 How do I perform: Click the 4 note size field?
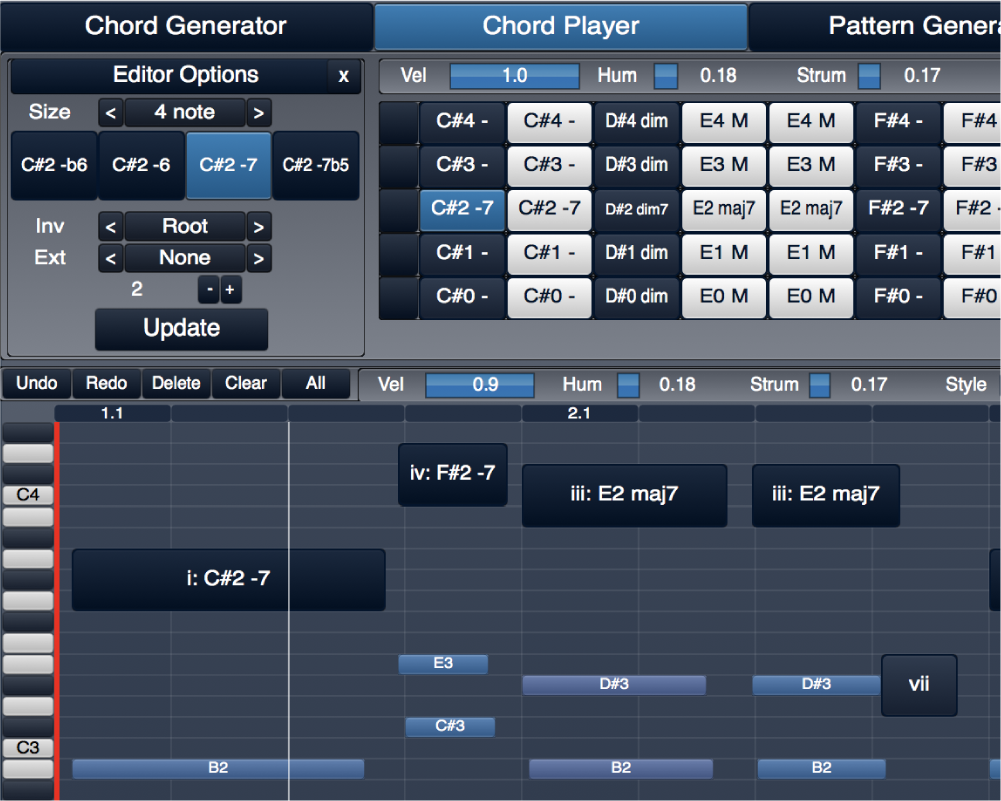[184, 113]
